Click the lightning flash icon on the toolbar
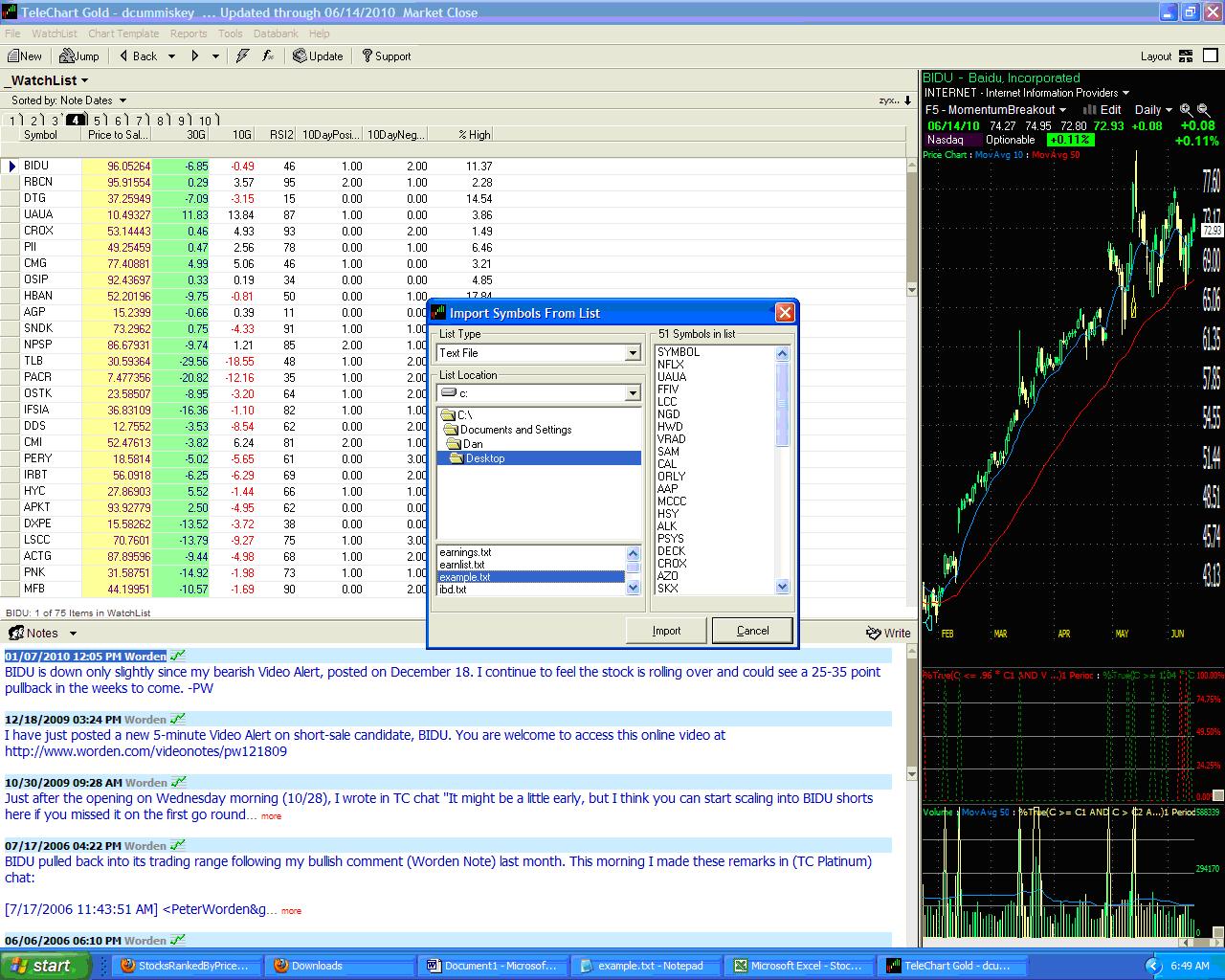1225x980 pixels. point(242,56)
